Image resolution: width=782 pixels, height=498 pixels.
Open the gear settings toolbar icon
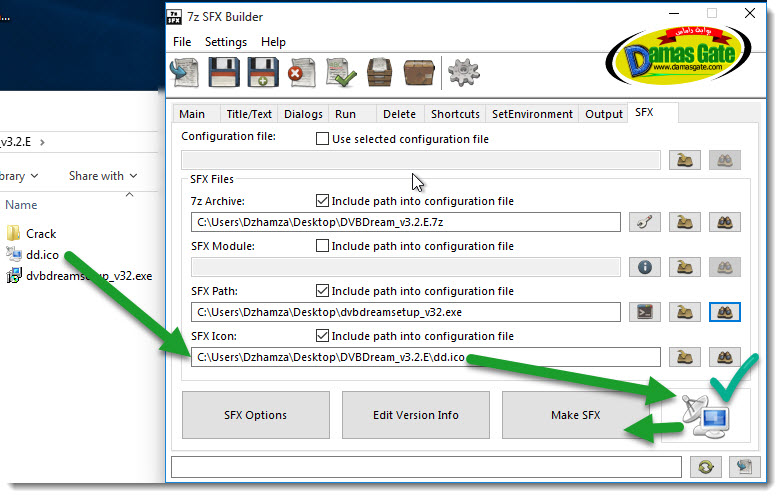[463, 73]
